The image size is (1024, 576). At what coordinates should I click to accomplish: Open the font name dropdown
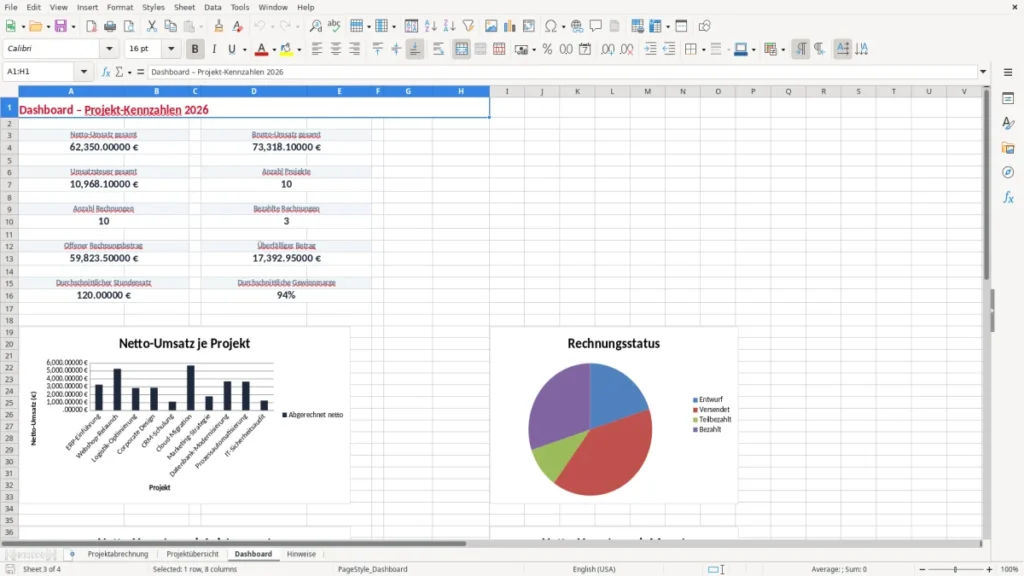109,48
